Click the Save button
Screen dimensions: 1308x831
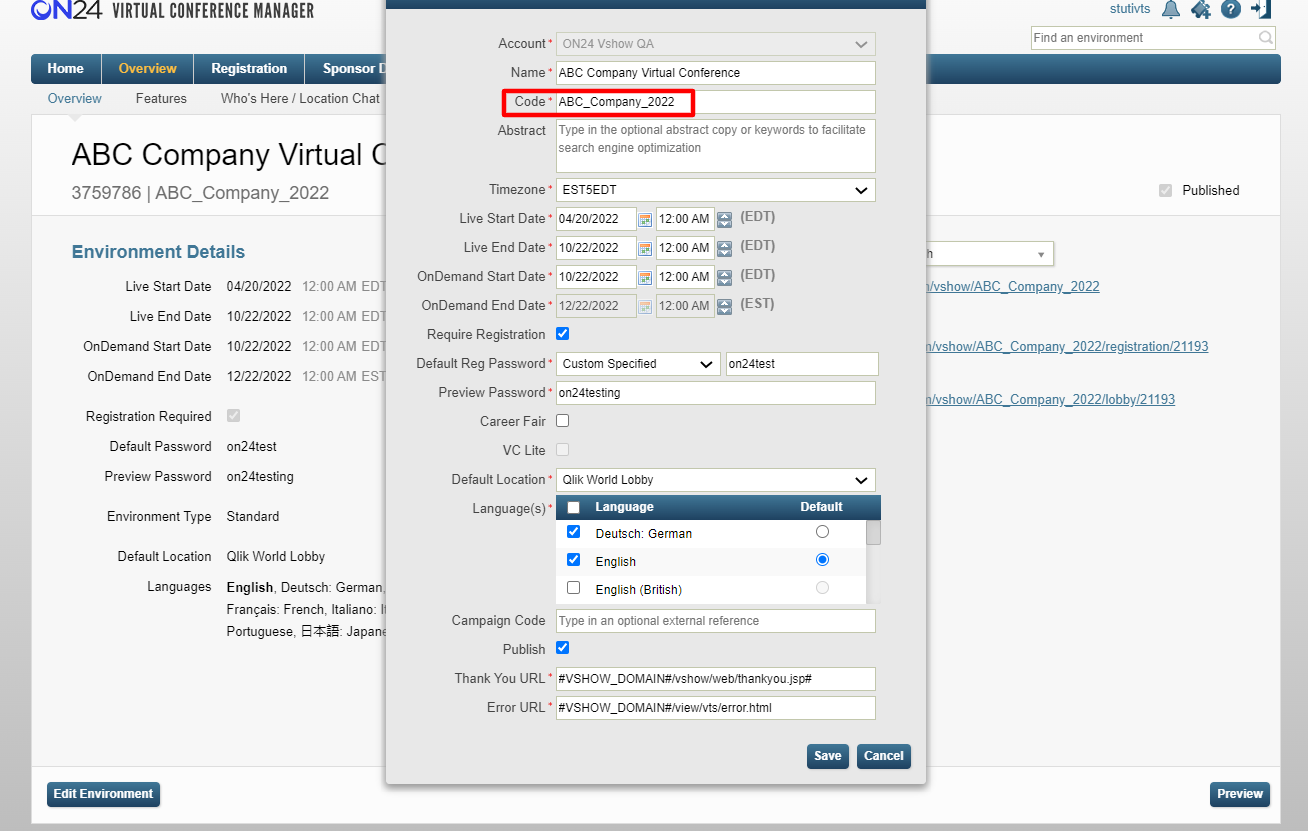(x=828, y=756)
